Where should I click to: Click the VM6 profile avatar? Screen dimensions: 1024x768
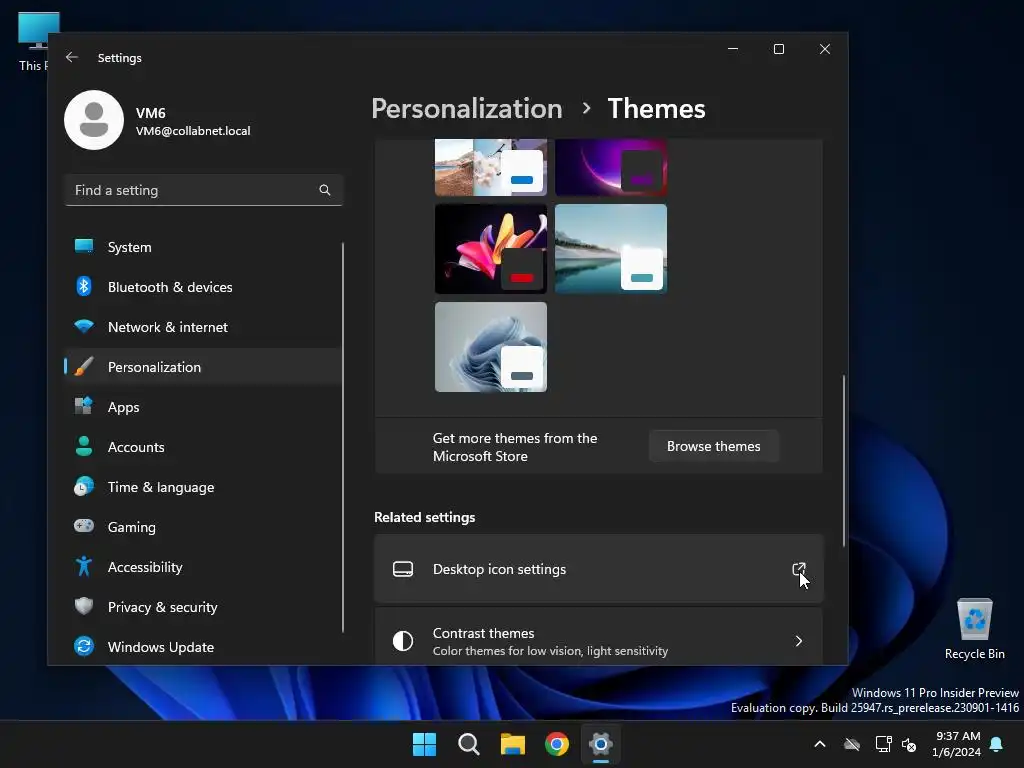coord(94,120)
